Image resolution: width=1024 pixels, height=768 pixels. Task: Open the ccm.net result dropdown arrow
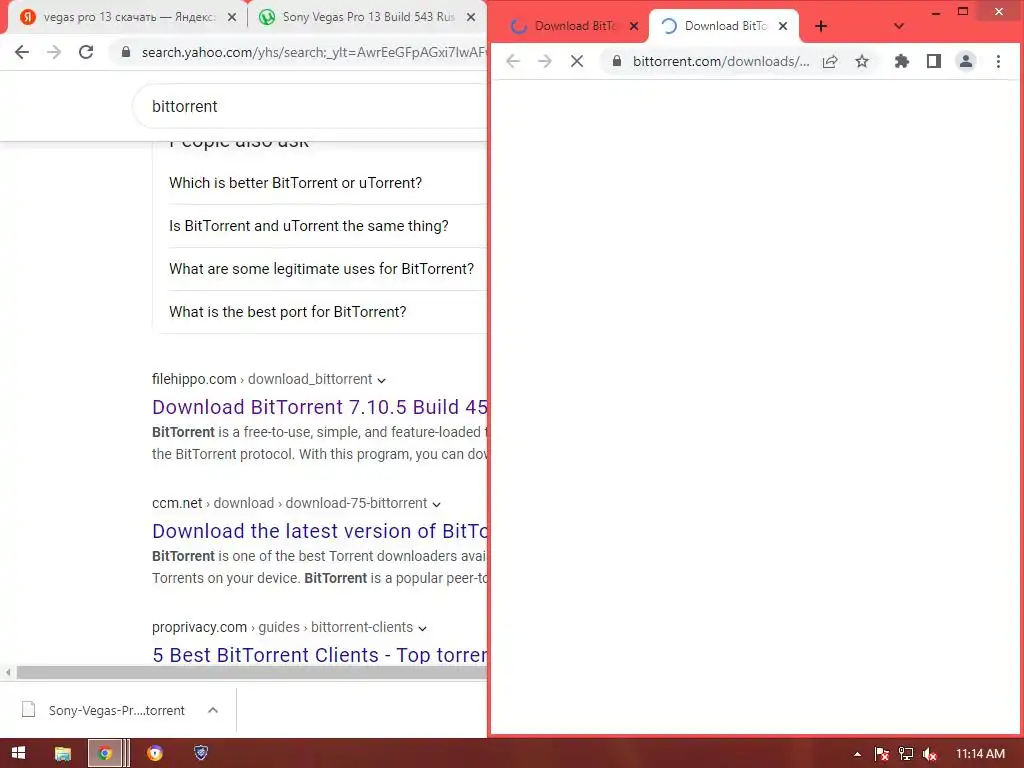point(436,504)
